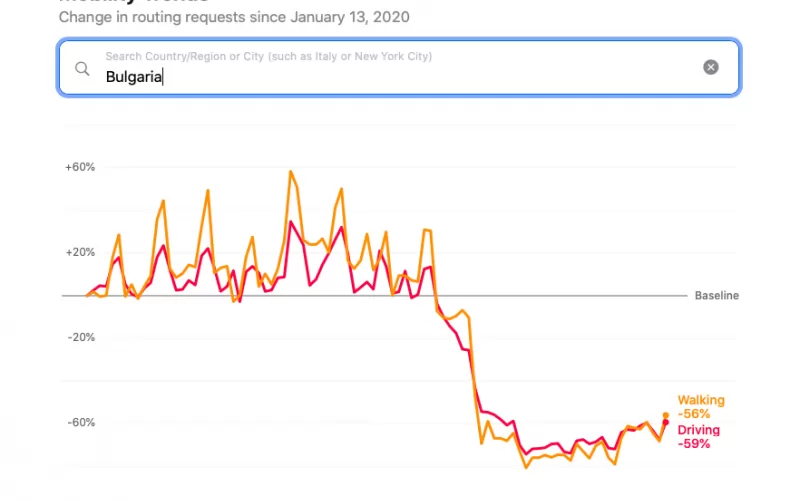The width and height of the screenshot is (800, 500).
Task: Click the -60% axis label
Action: pos(81,422)
